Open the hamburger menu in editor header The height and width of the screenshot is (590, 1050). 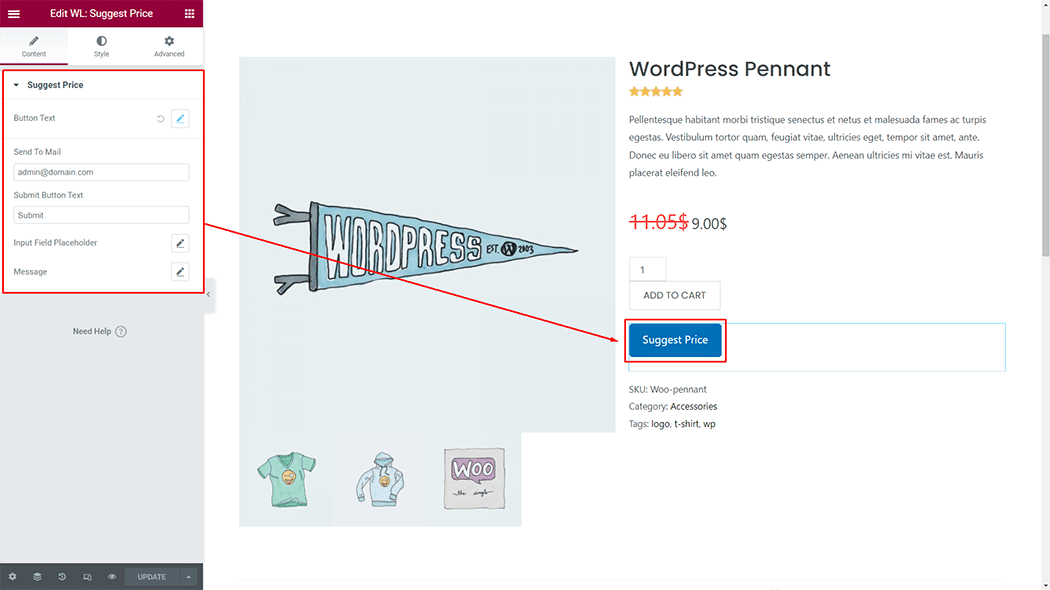click(x=14, y=14)
